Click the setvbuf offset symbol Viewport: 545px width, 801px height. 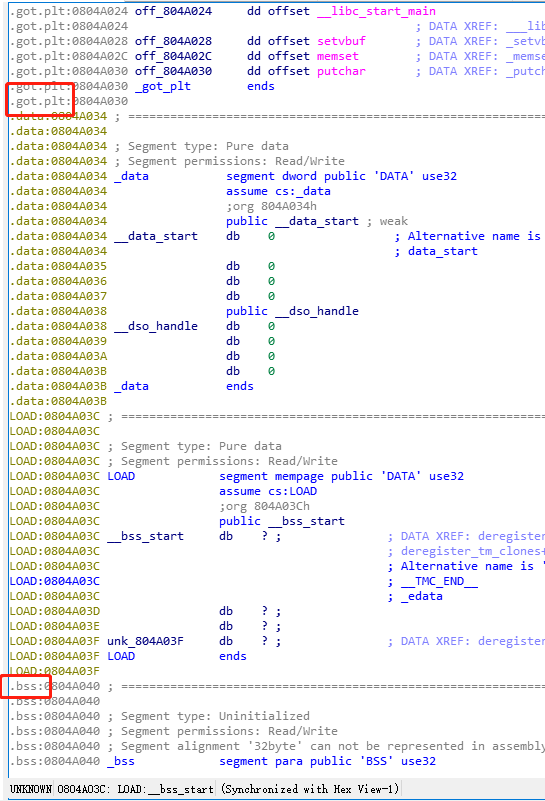pyautogui.click(x=341, y=41)
